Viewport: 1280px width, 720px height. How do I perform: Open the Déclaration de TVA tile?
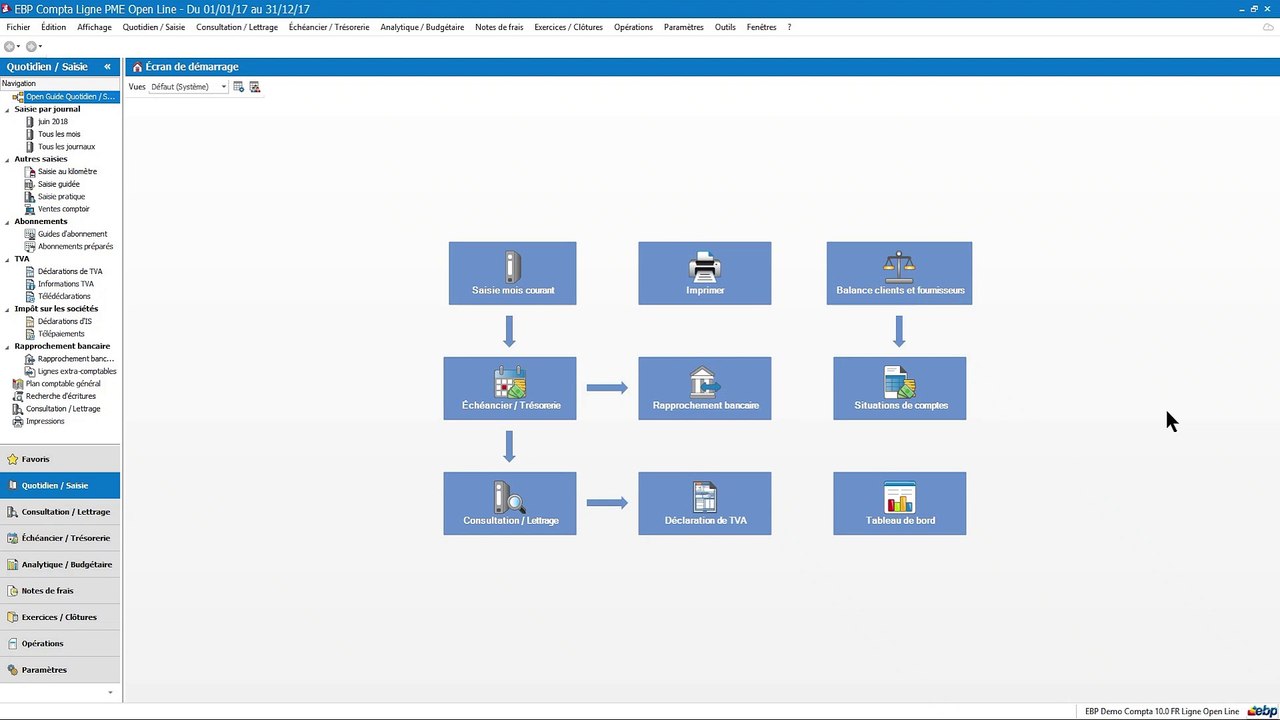[705, 503]
